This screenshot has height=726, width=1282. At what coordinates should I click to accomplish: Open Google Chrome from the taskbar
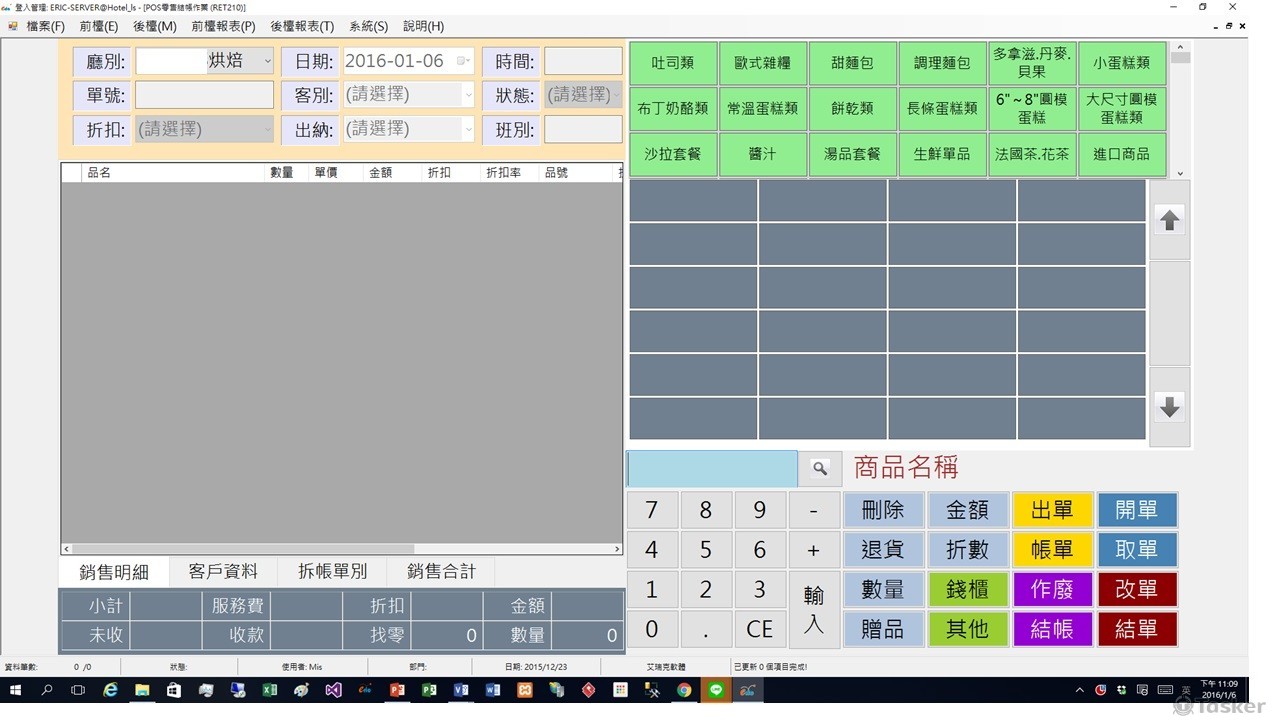[x=684, y=690]
